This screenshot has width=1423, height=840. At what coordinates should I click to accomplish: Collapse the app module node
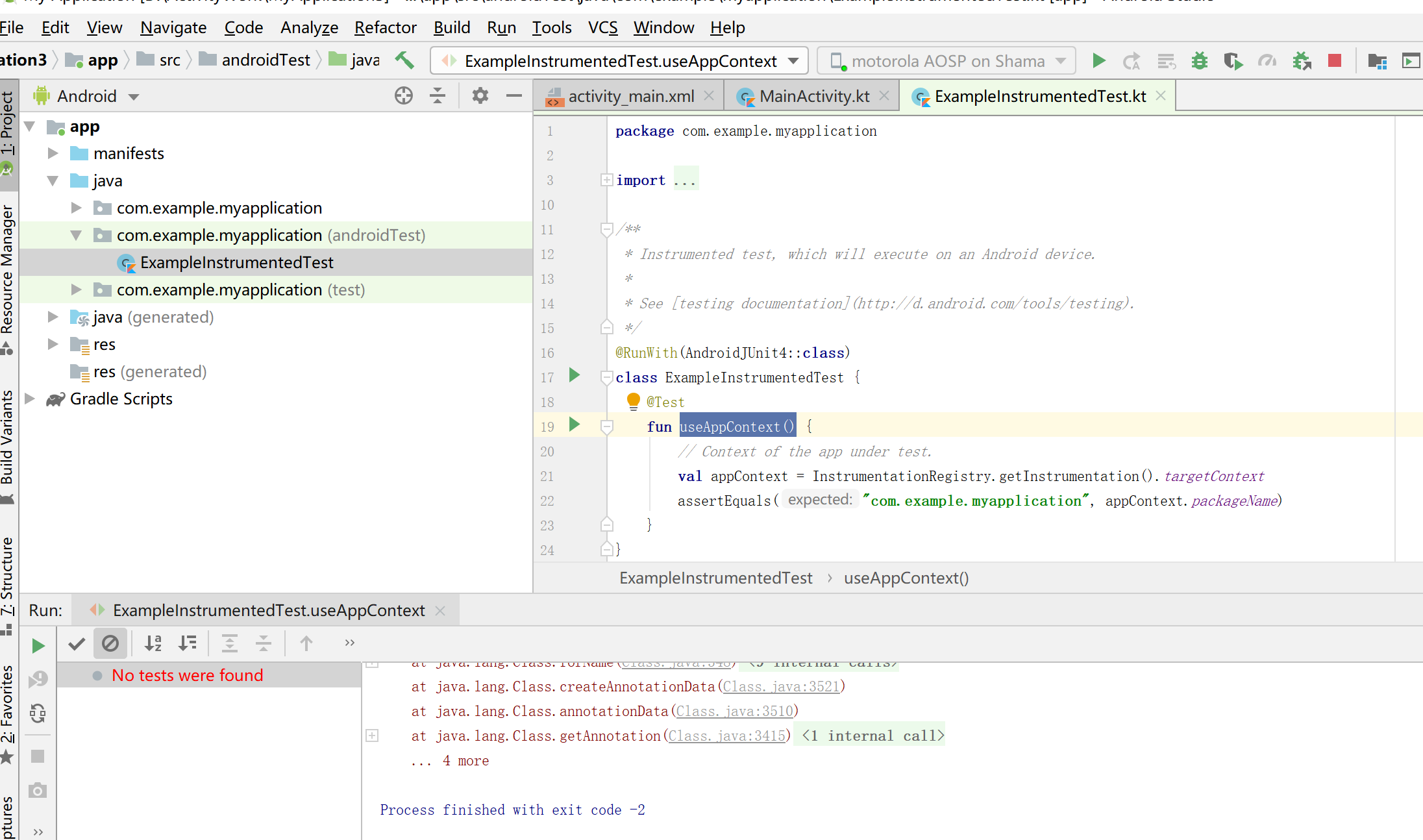tap(30, 127)
